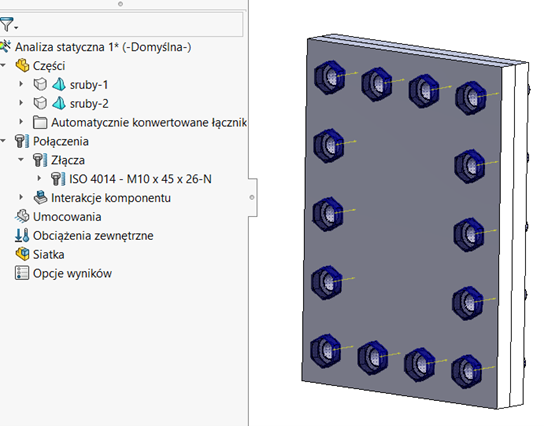This screenshot has height=426, width=544.
Task: Collapse the Złącza node
Action: pyautogui.click(x=21, y=160)
